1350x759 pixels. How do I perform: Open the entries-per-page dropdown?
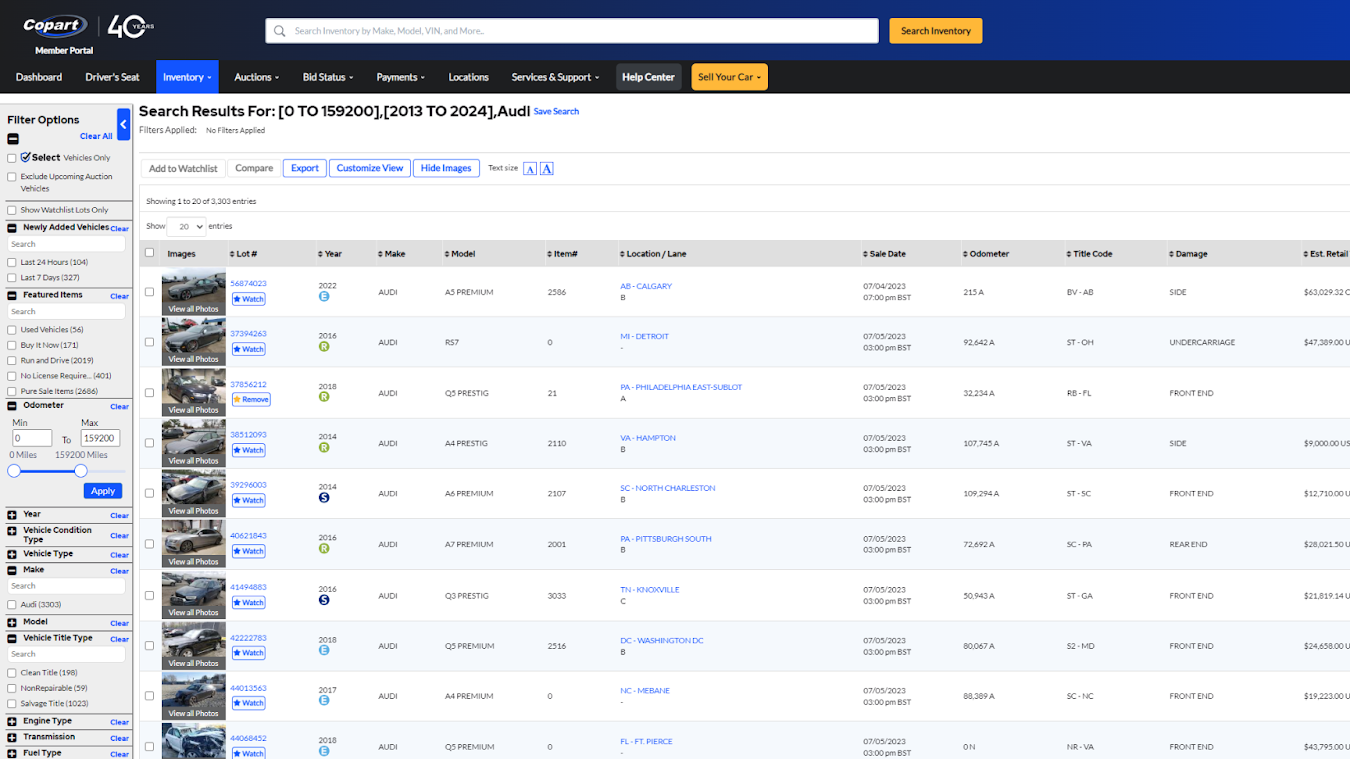pyautogui.click(x=186, y=227)
